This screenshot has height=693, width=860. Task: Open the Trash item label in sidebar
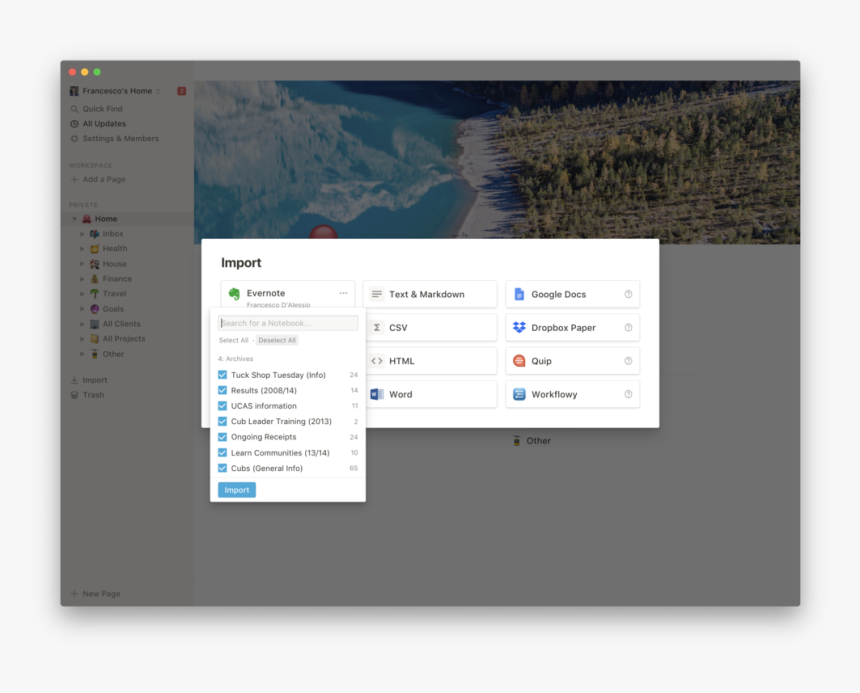point(93,395)
